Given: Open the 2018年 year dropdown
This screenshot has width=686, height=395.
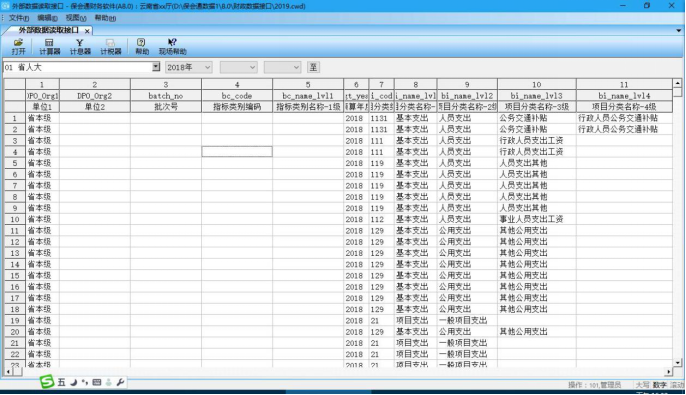Looking at the screenshot, I should [189, 67].
